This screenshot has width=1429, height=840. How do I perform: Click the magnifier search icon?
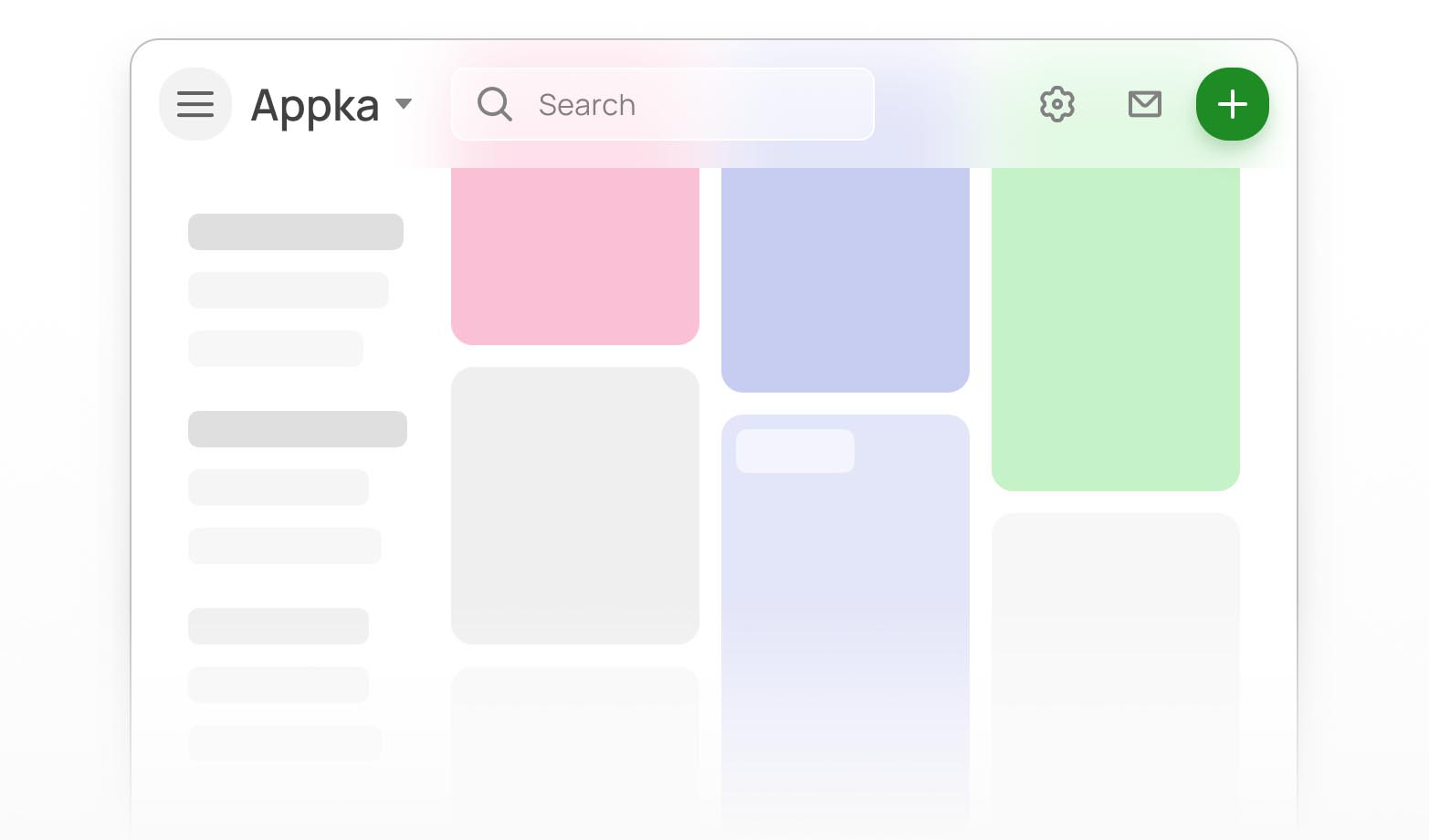pos(495,104)
